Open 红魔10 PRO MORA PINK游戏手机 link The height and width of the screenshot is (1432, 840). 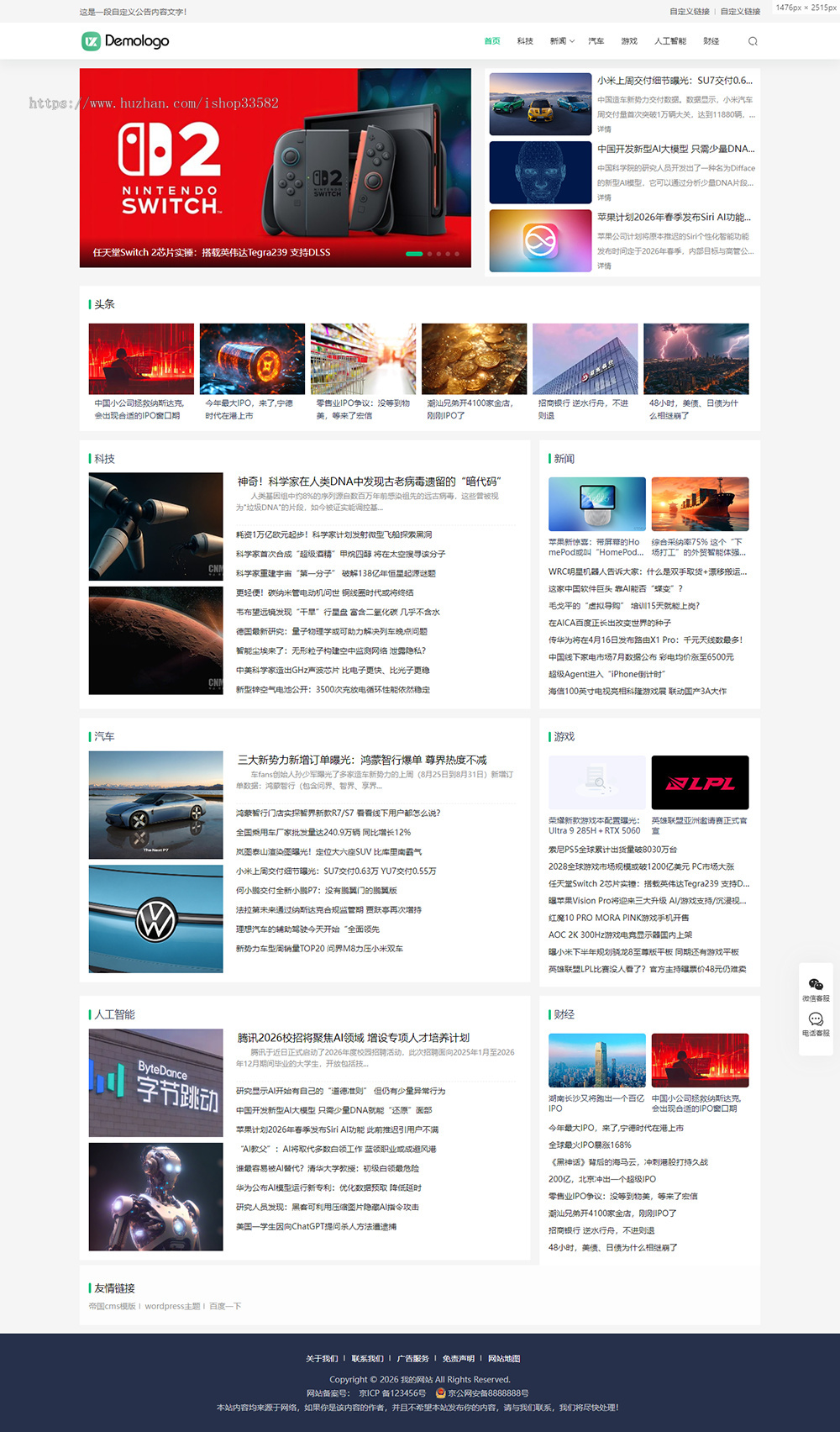point(618,918)
